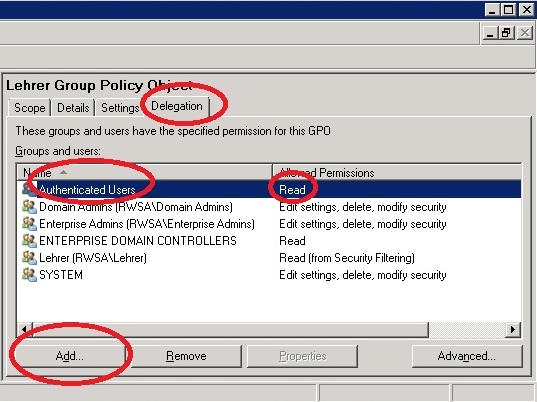Open the Details tab
Viewport: 537px width, 402px height.
coord(73,108)
